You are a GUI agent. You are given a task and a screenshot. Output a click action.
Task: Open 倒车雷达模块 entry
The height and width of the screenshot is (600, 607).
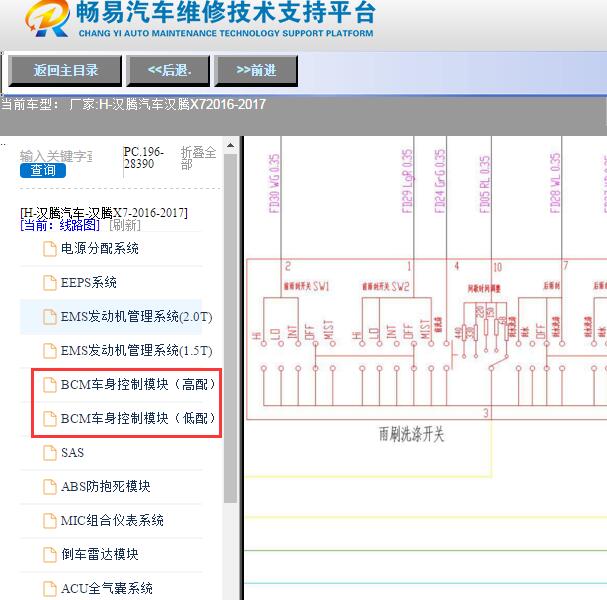coord(99,554)
